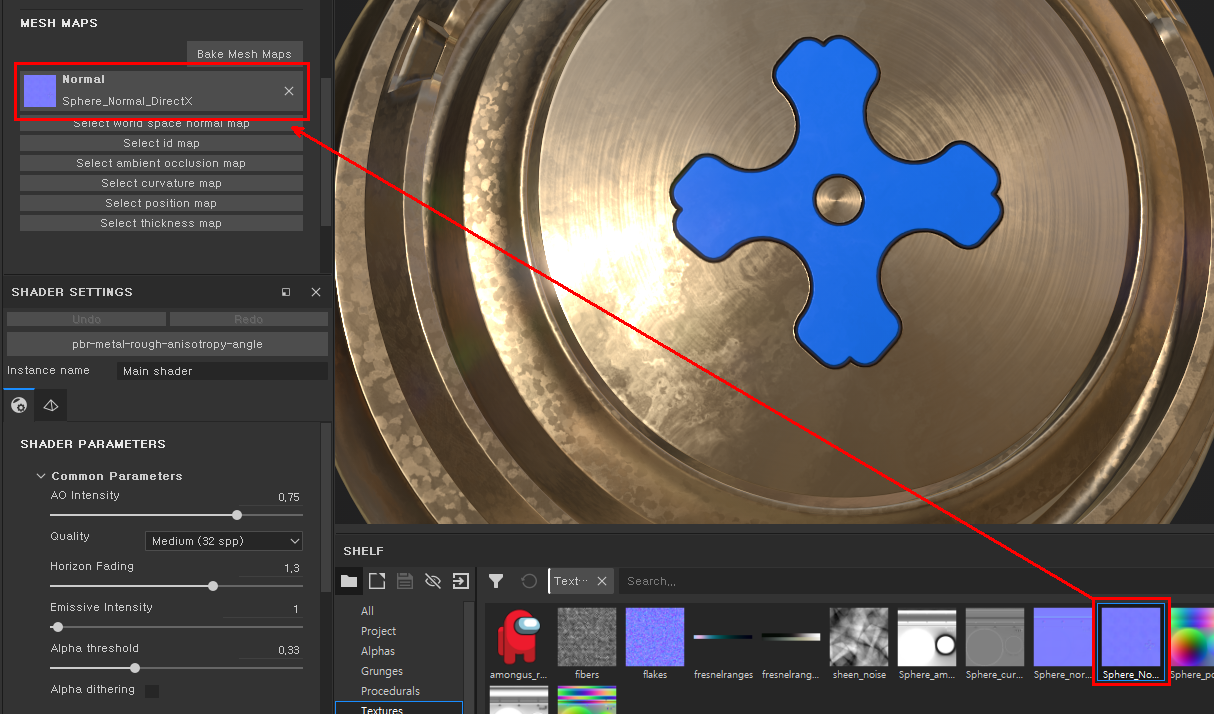Select the All shelf category
Screen dimensions: 1214x714
pyautogui.click(x=368, y=611)
